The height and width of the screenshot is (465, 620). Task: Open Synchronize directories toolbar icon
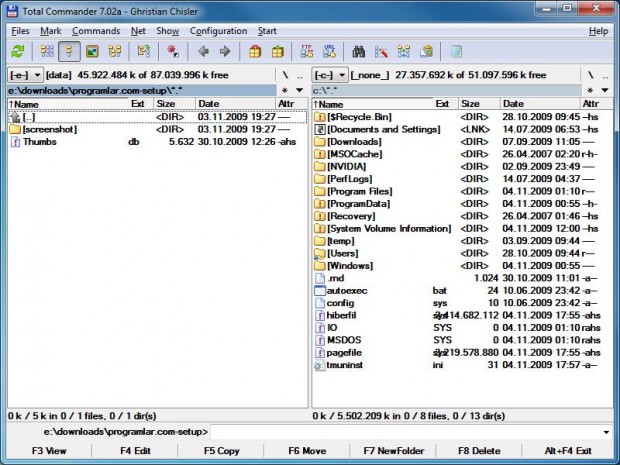pyautogui.click(x=404, y=51)
